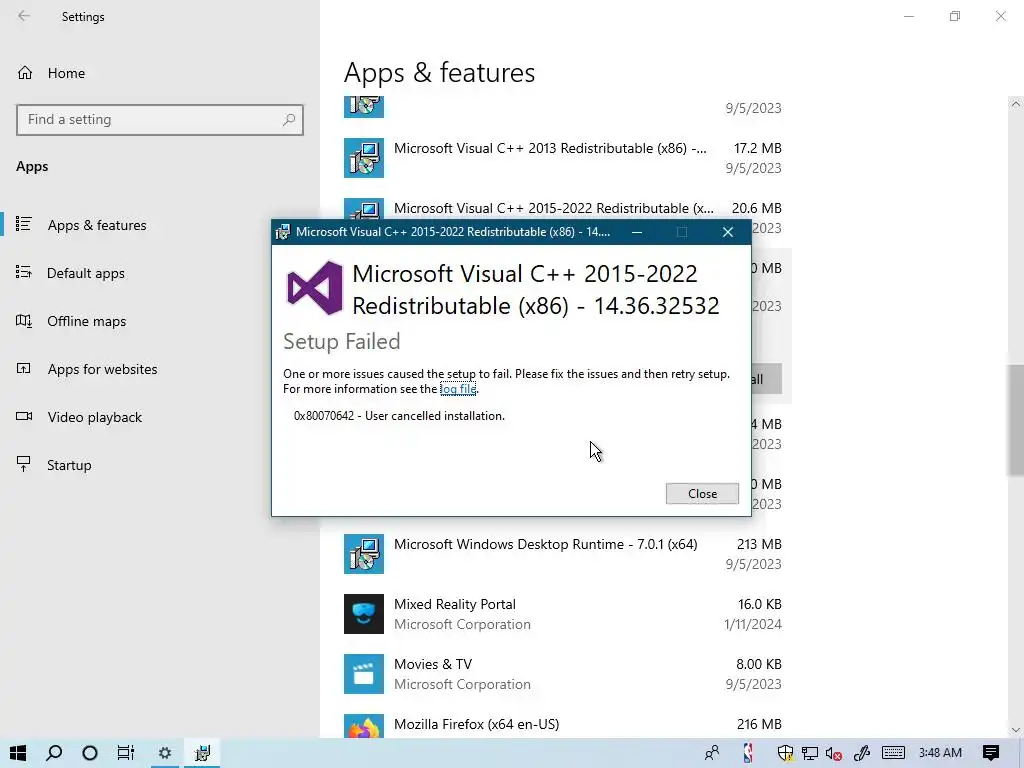Viewport: 1024px width, 768px height.
Task: Click the Windows Desktop Runtime installer icon
Action: coord(364,554)
